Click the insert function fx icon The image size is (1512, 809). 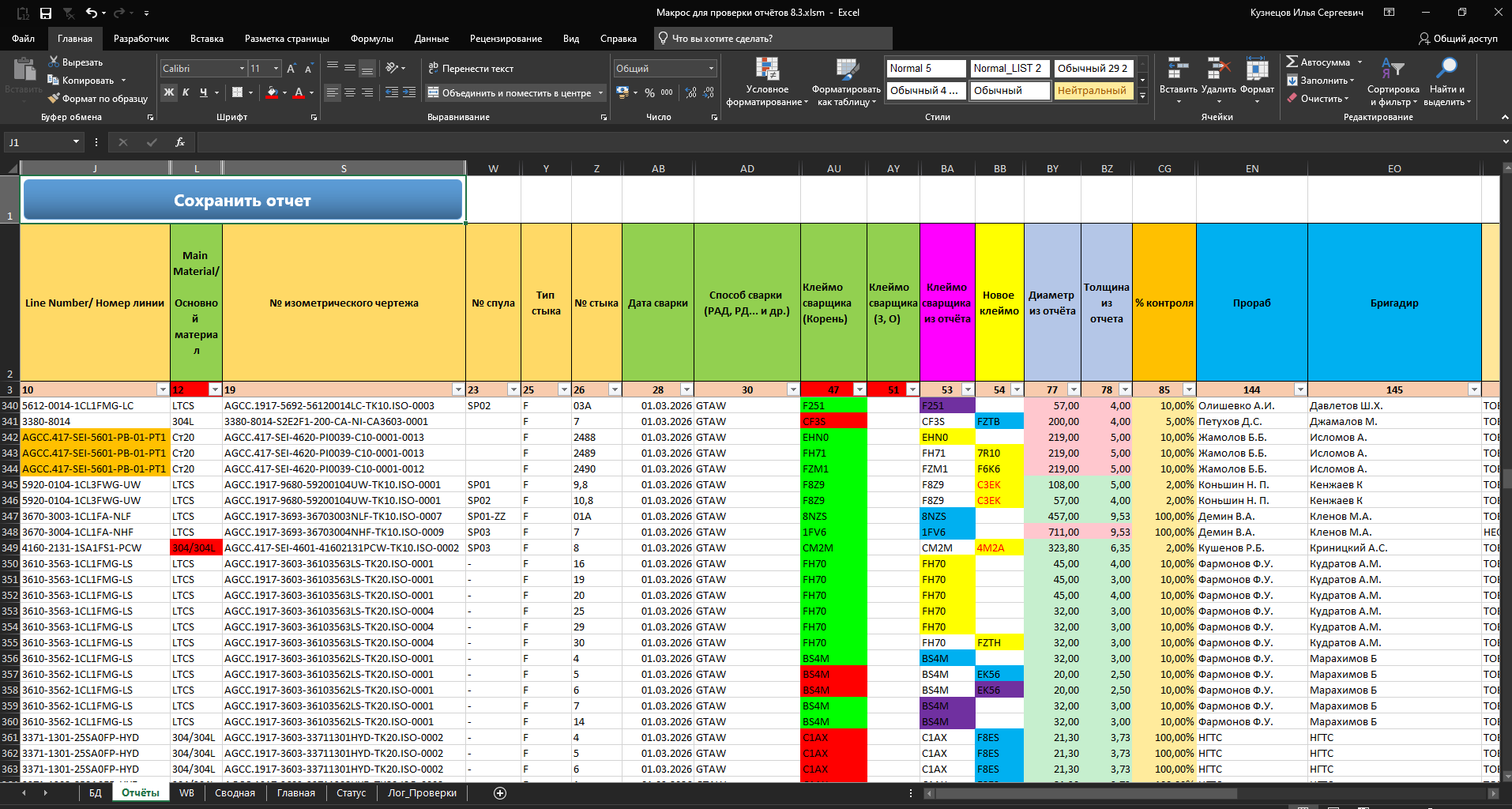[x=180, y=142]
